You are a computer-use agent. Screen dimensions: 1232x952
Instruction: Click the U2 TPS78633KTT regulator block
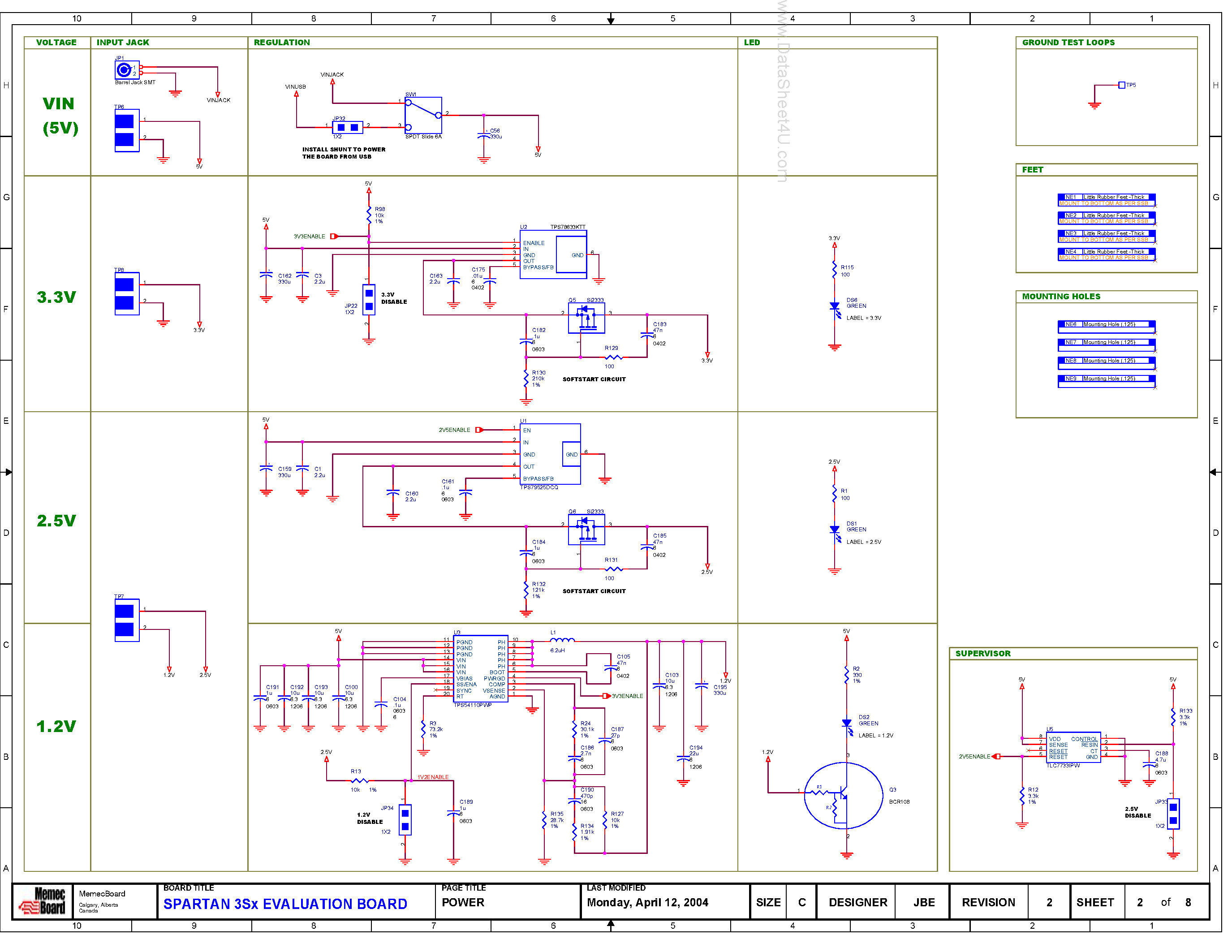553,255
